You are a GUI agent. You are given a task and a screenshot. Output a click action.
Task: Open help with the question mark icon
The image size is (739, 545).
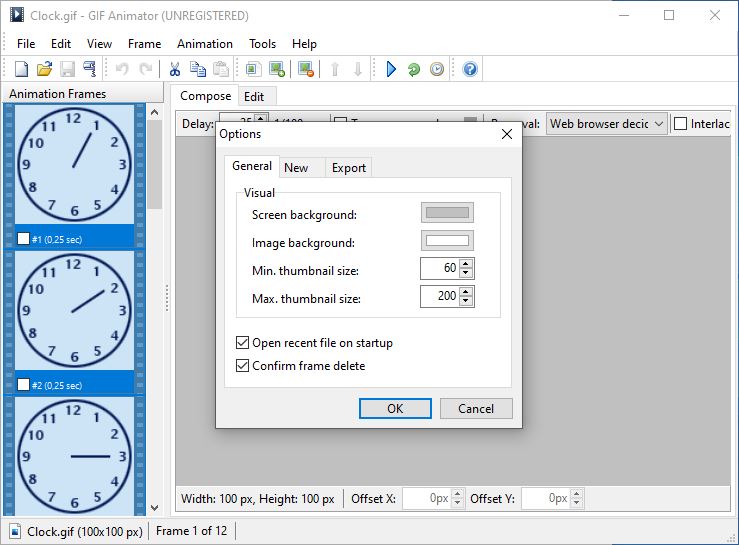tap(470, 69)
